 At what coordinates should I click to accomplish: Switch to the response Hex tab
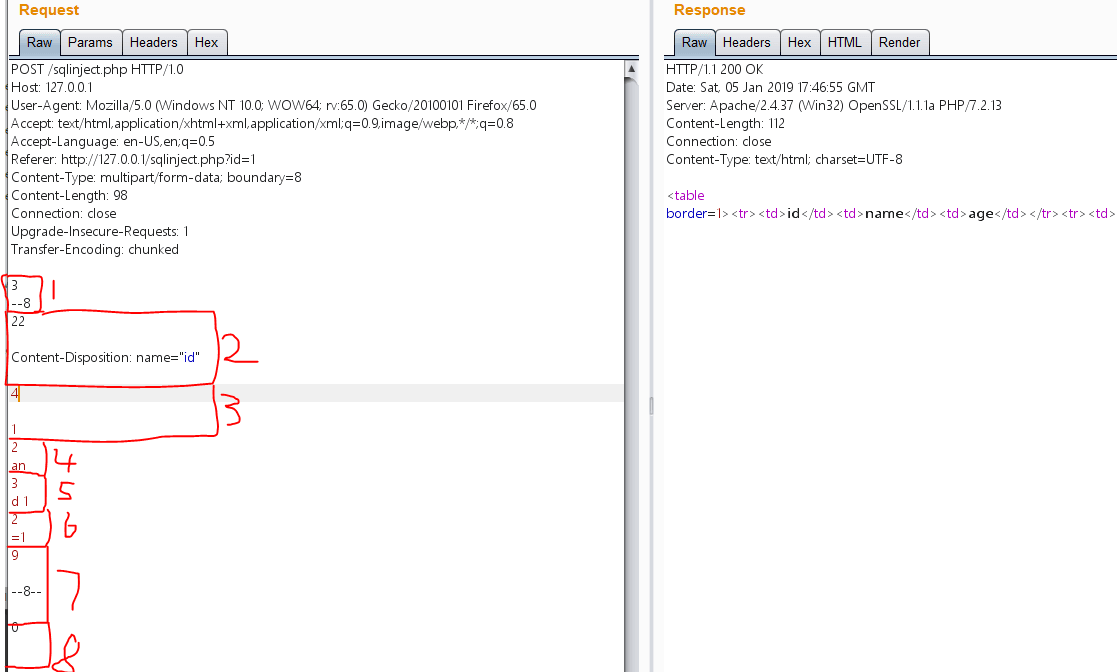(x=799, y=42)
